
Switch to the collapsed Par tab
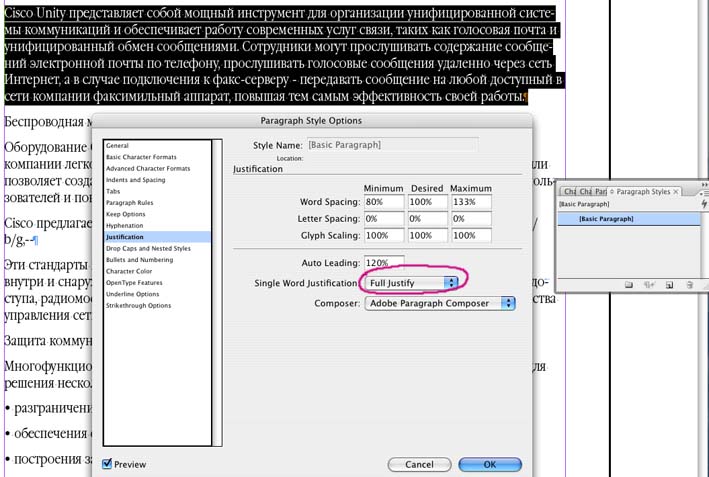pos(600,192)
